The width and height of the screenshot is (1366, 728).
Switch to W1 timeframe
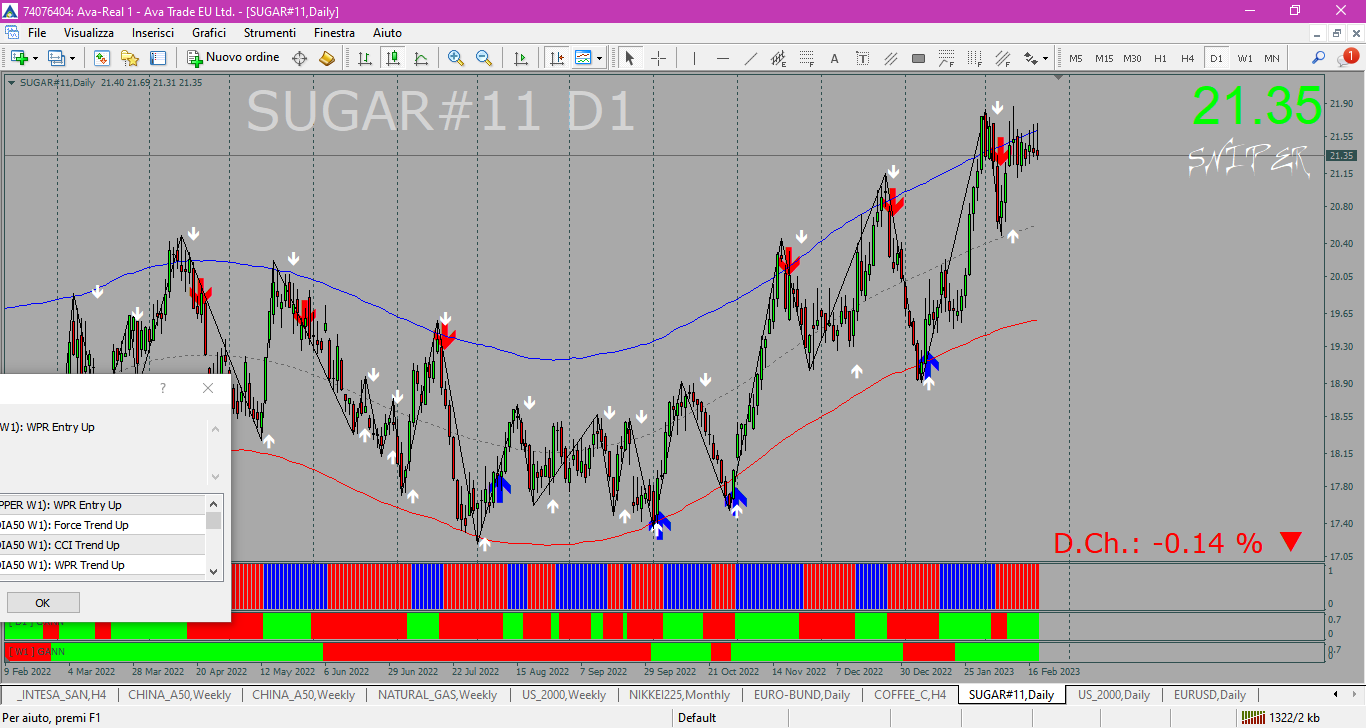(x=1244, y=58)
